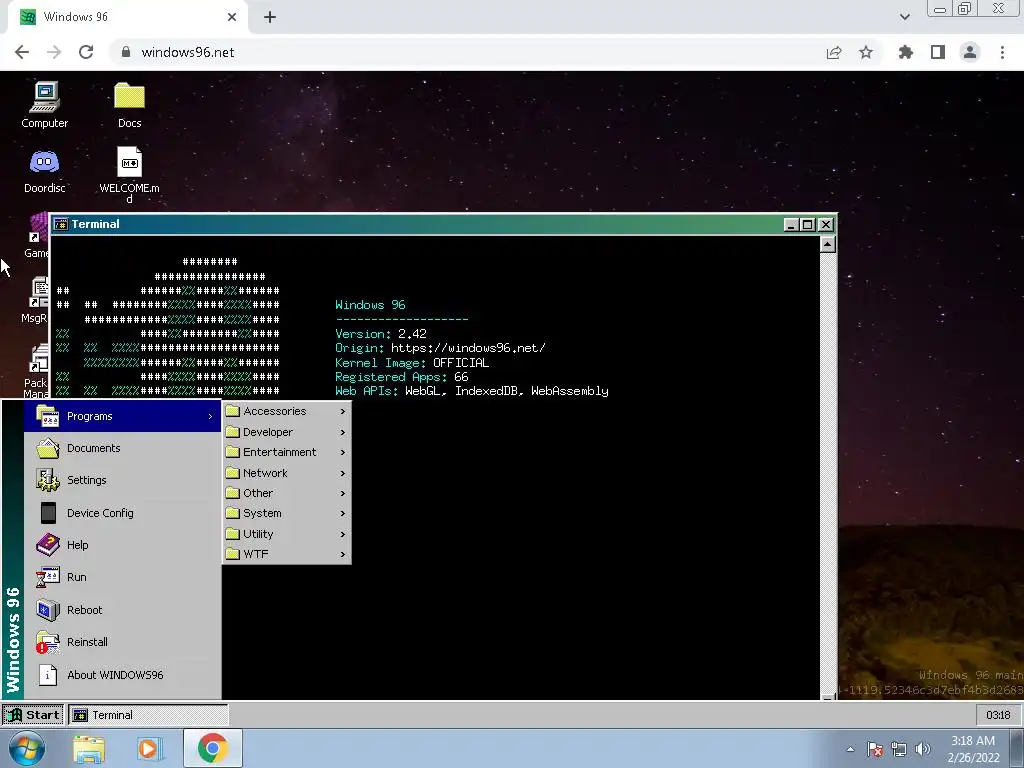Open the WELCOME.md file icon

129,174
